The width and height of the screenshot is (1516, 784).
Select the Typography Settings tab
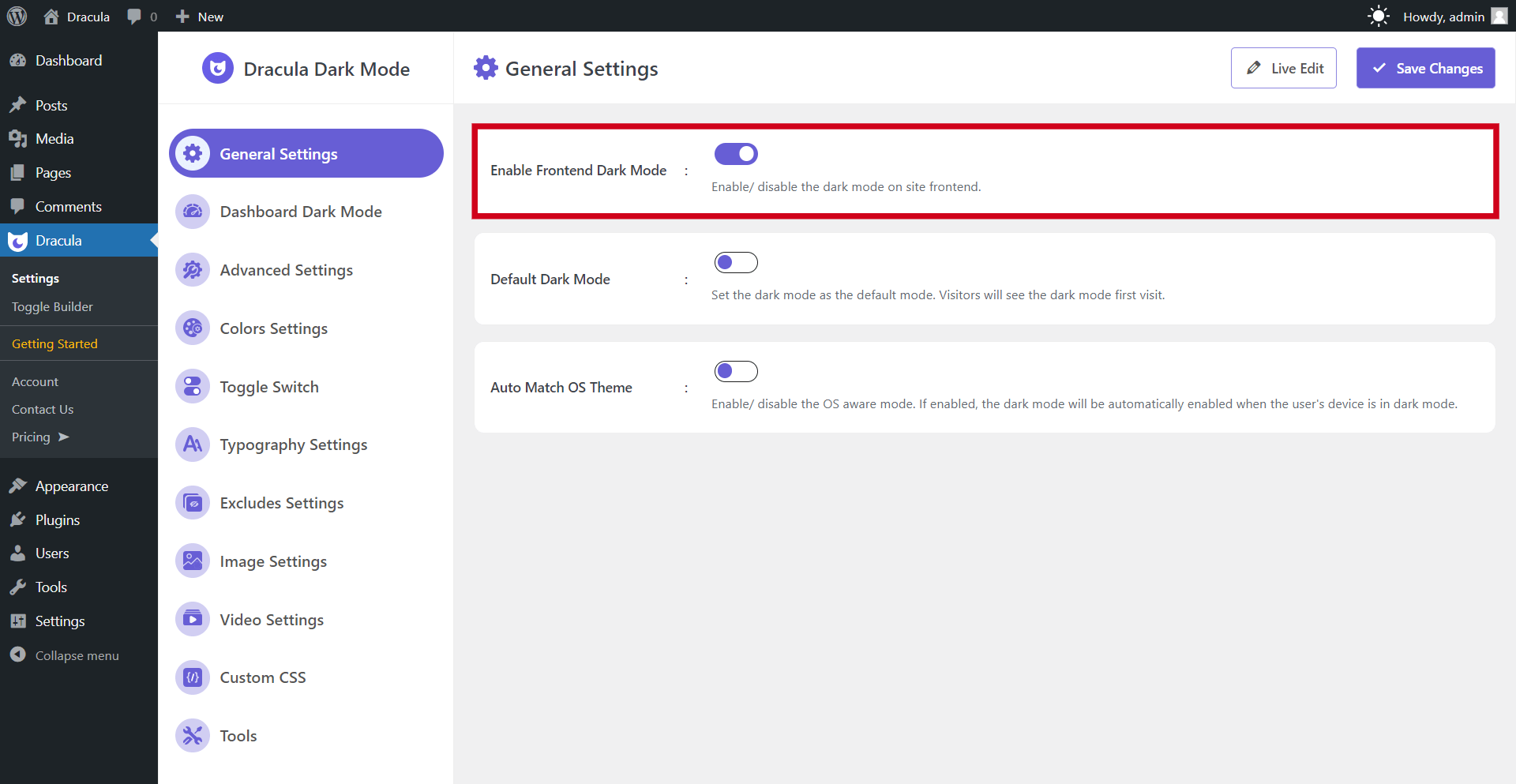pyautogui.click(x=306, y=445)
